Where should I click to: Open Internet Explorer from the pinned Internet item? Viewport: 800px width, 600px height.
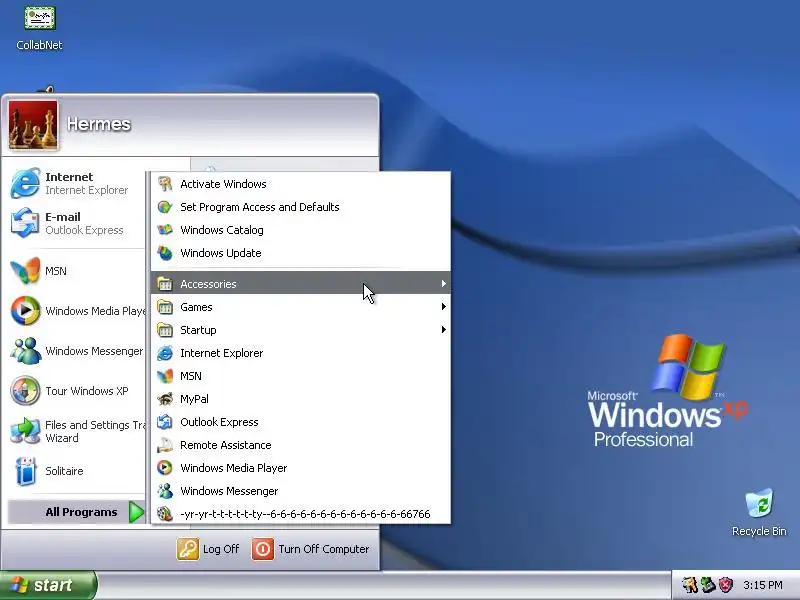pos(77,183)
